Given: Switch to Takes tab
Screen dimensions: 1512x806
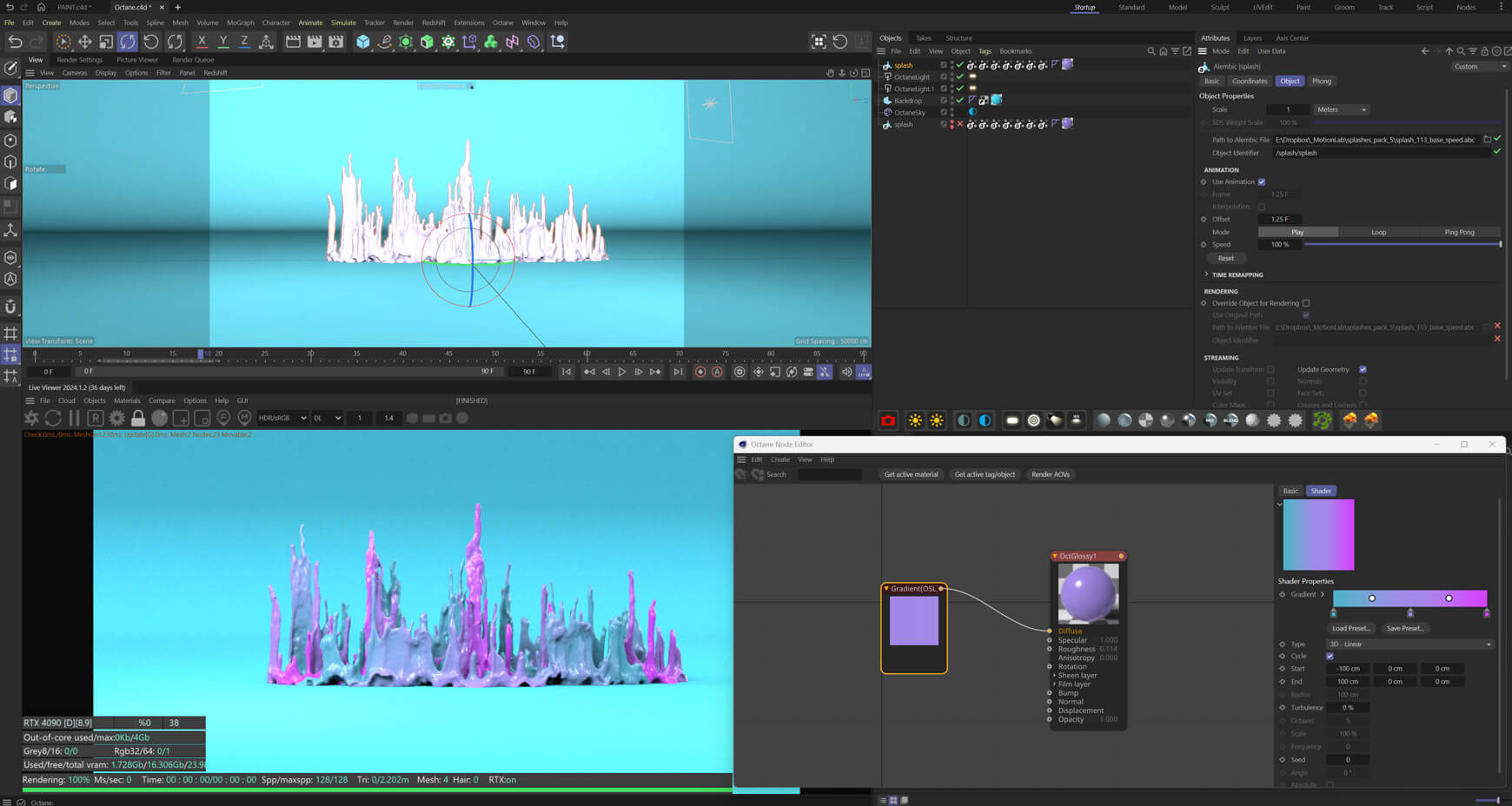Looking at the screenshot, I should (924, 38).
